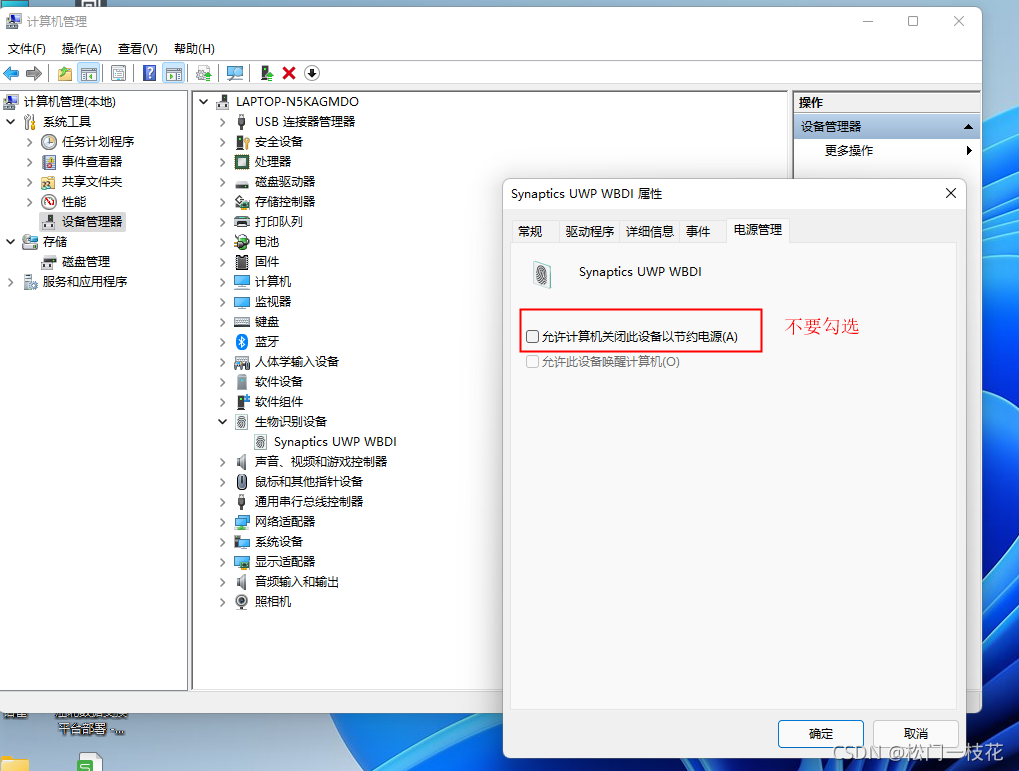Select 通用串行总线控制器 category label
The height and width of the screenshot is (771, 1019).
[x=309, y=502]
